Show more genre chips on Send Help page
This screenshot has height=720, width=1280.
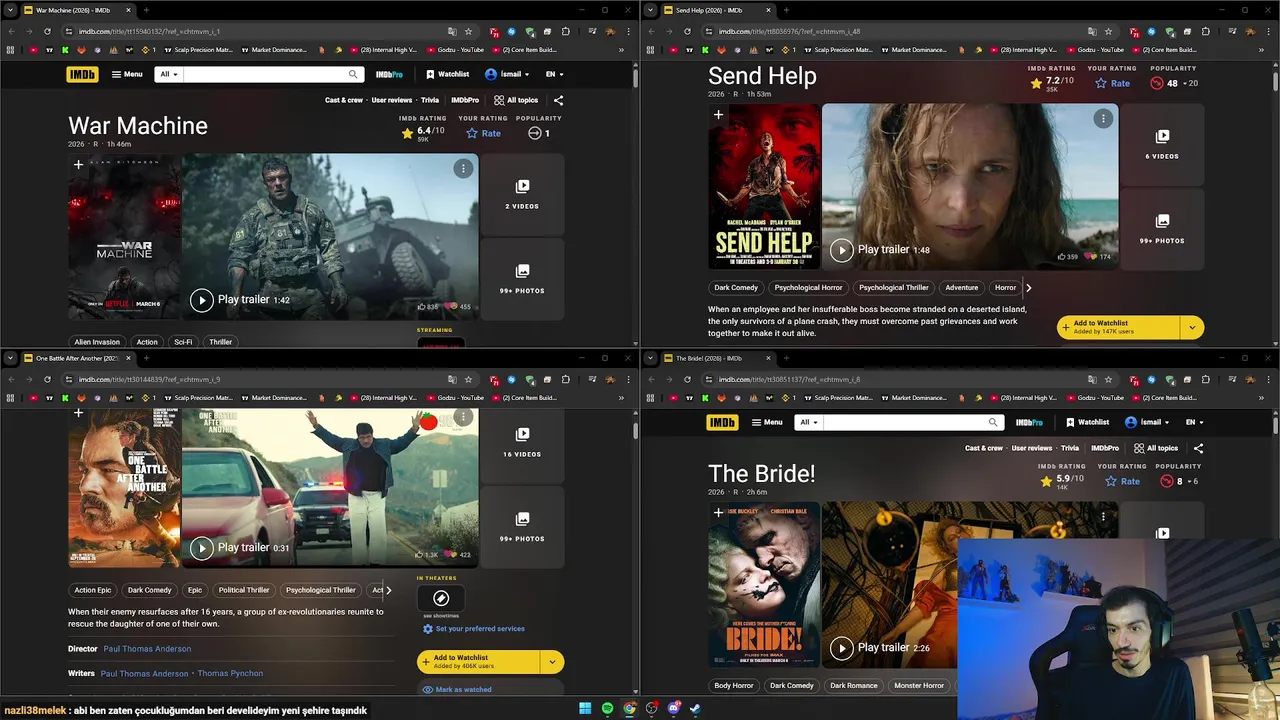tap(1028, 288)
